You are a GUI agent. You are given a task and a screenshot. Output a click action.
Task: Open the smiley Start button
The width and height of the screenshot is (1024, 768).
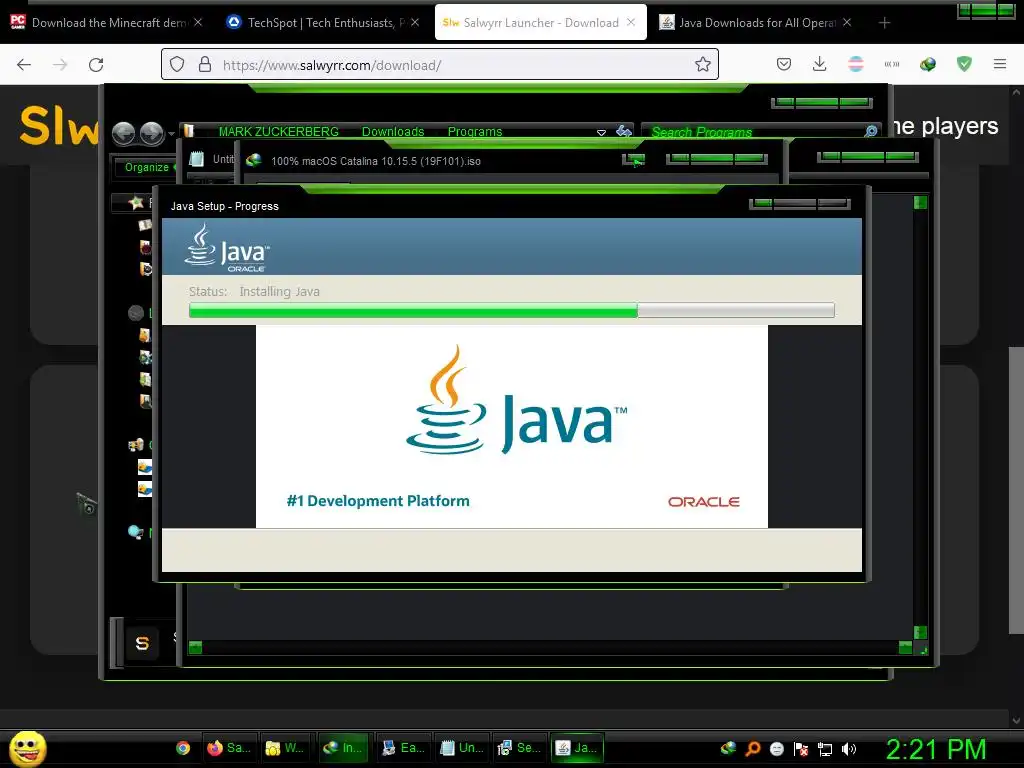point(28,748)
